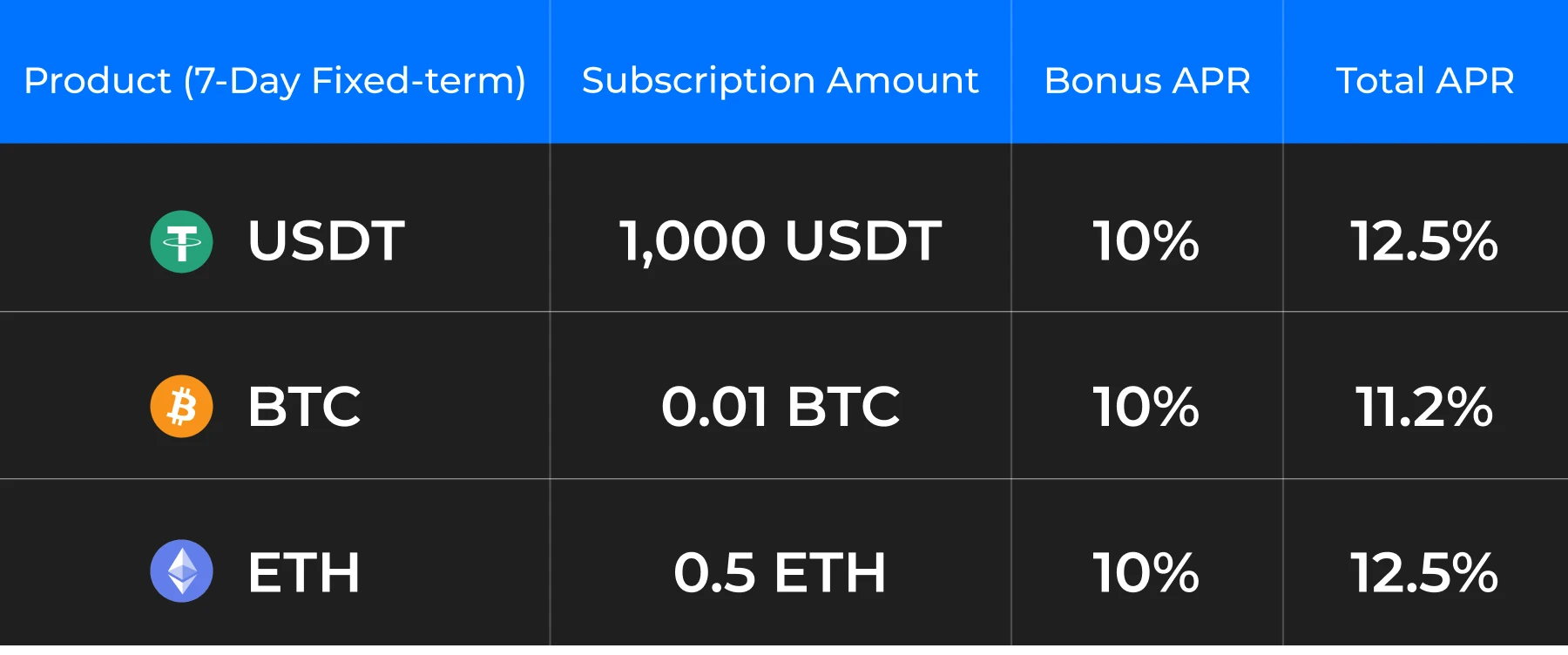Click the BTC product name label
This screenshot has height=655, width=1568.
coord(304,406)
